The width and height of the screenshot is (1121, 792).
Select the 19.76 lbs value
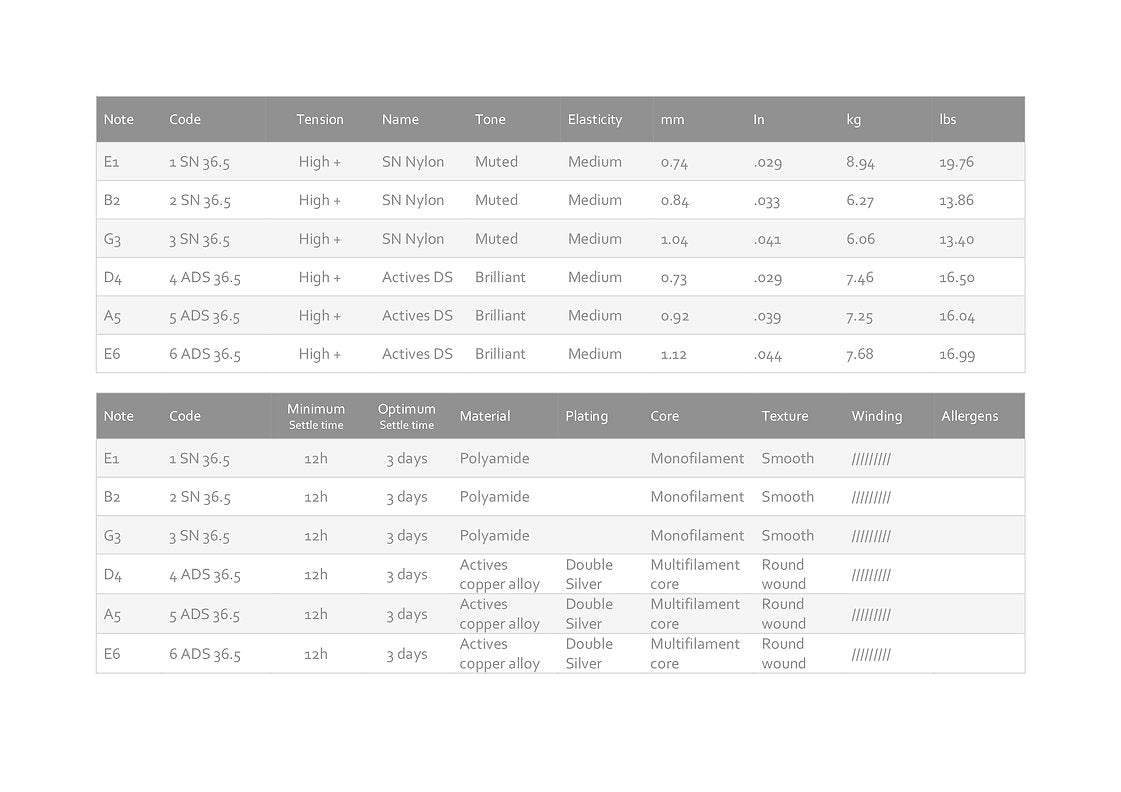pos(956,162)
